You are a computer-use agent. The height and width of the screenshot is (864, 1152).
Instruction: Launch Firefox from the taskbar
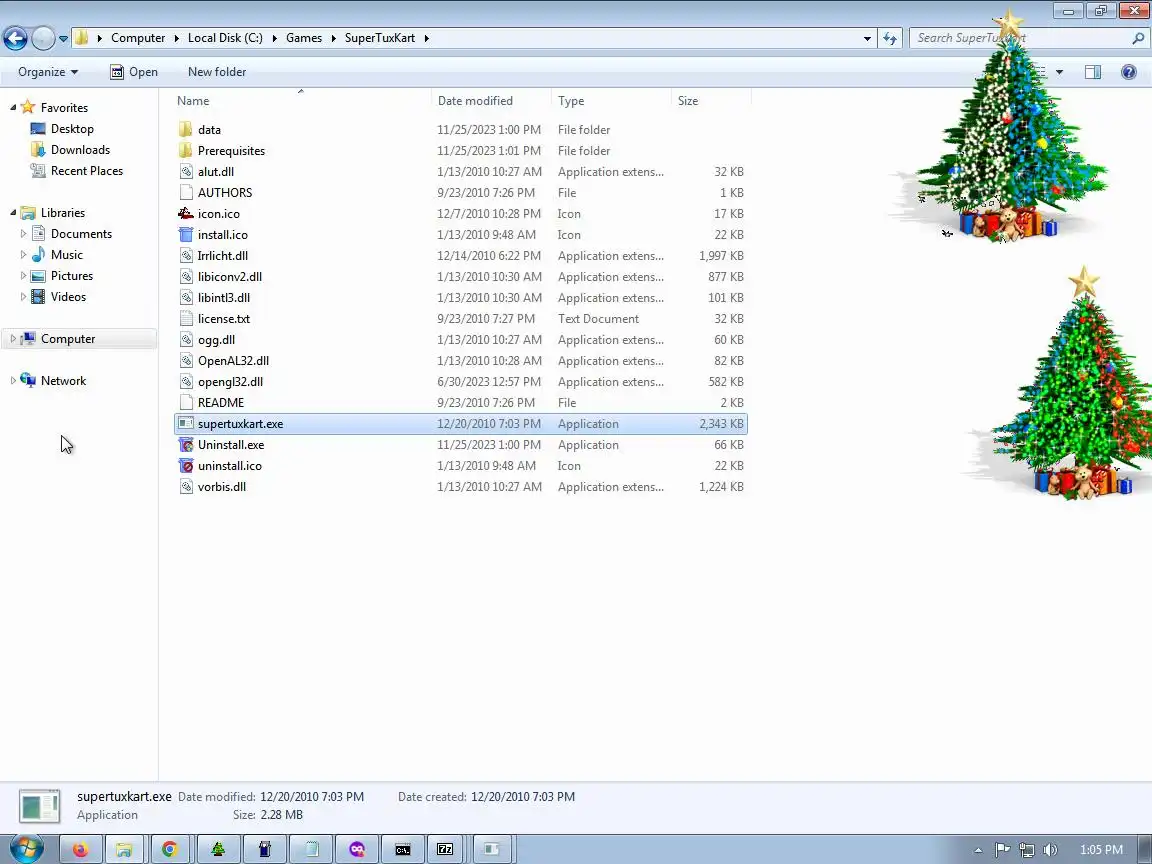pos(80,849)
